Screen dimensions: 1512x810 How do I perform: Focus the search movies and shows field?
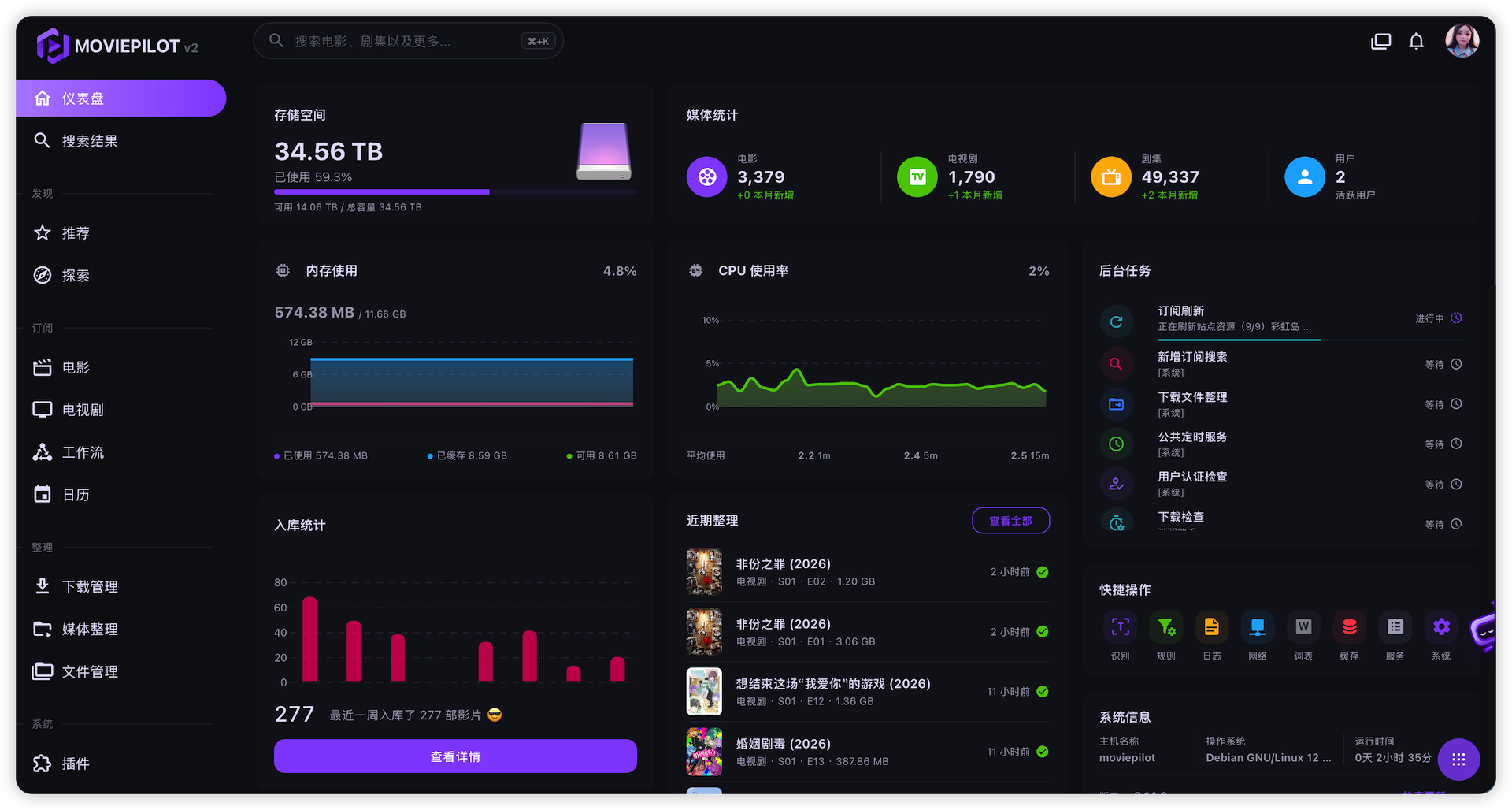408,41
